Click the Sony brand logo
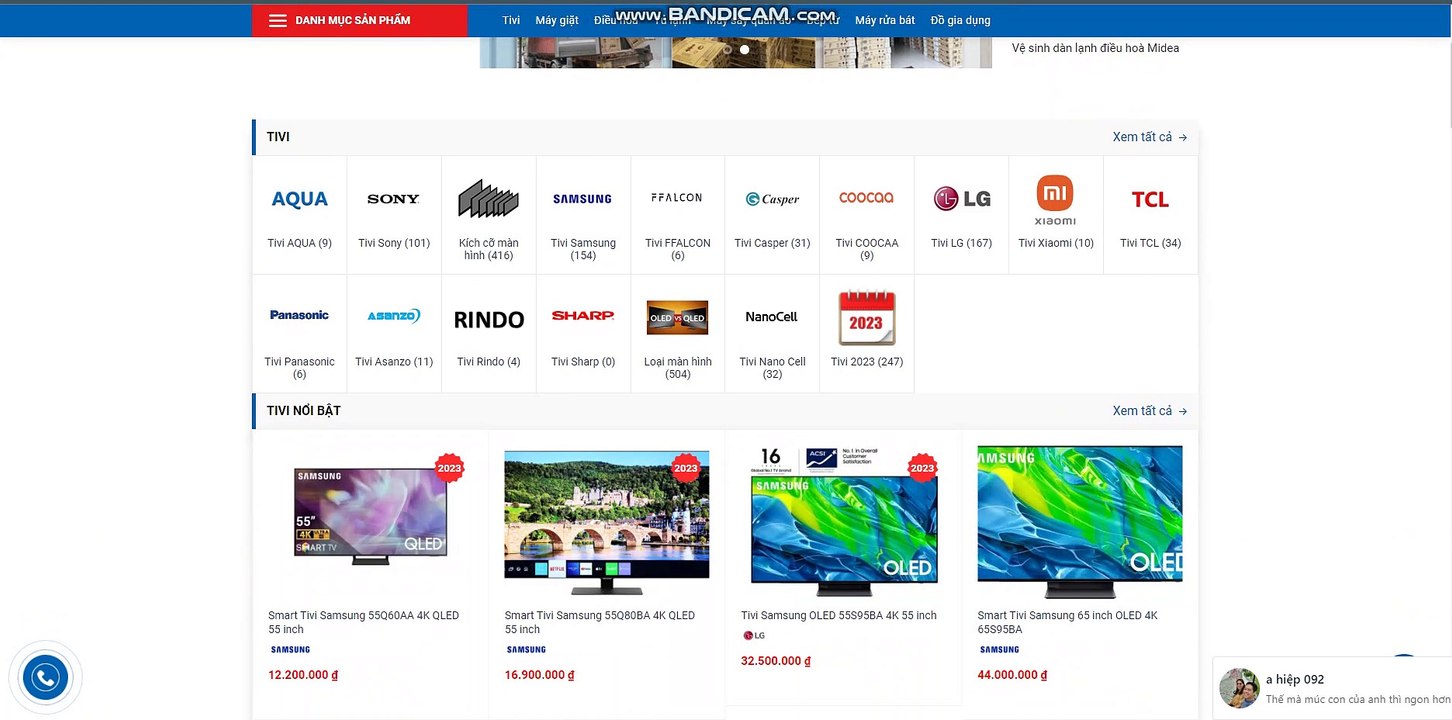The image size is (1452, 720). pos(393,199)
